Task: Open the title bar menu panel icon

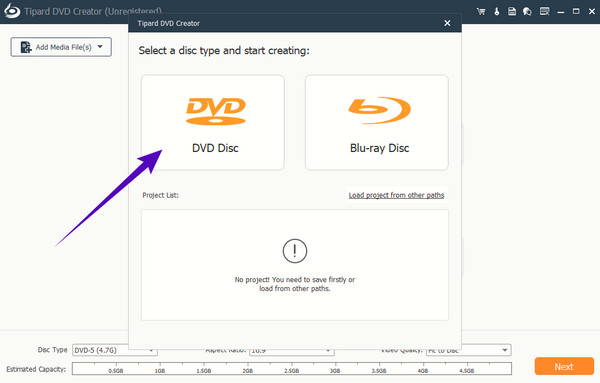Action: pos(545,11)
